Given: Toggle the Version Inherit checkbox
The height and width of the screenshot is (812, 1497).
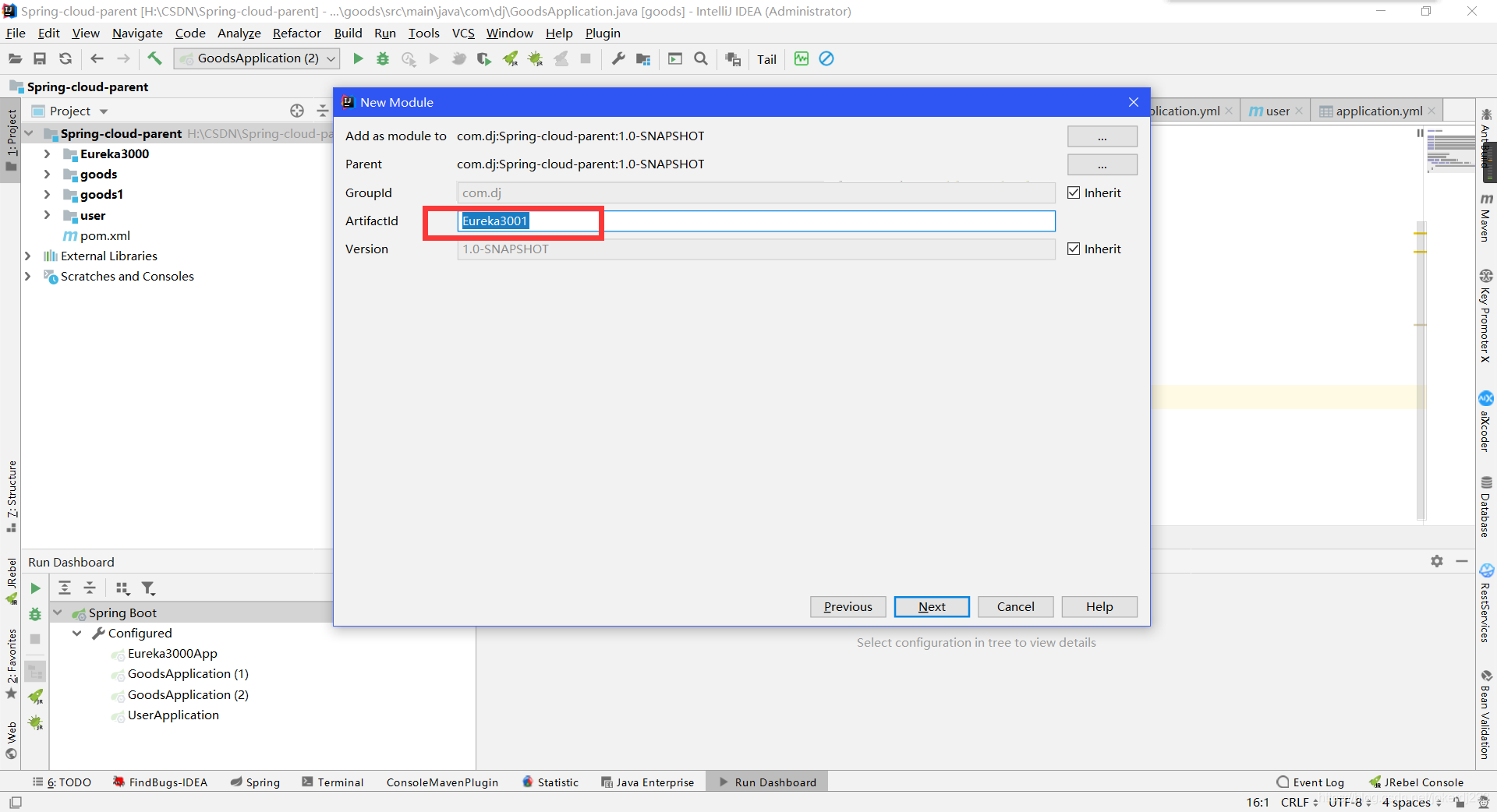Looking at the screenshot, I should point(1074,249).
